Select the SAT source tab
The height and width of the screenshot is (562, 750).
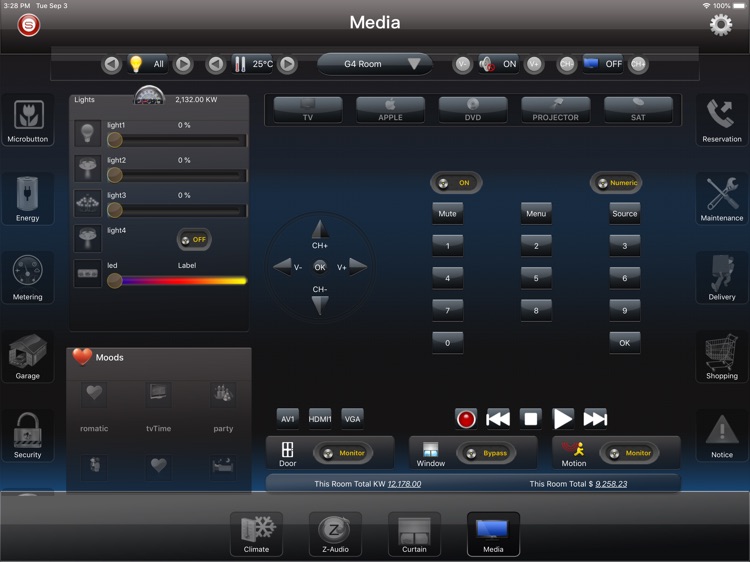coord(638,110)
